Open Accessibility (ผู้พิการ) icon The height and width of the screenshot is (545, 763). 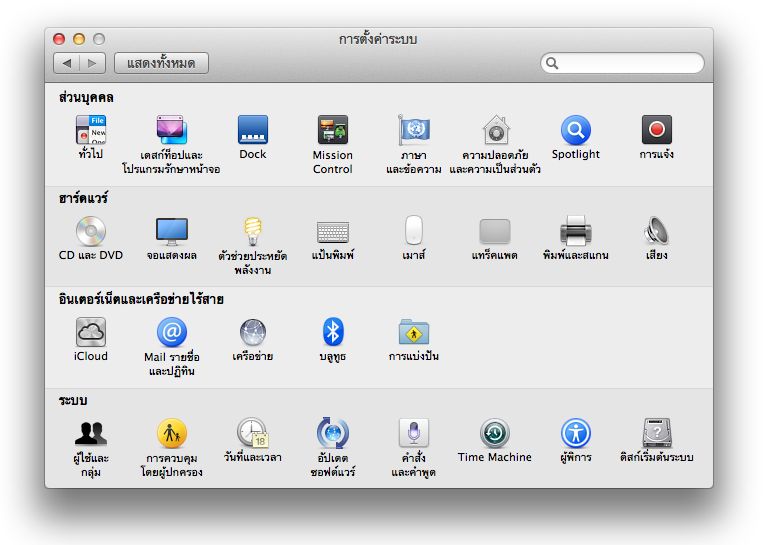click(576, 433)
